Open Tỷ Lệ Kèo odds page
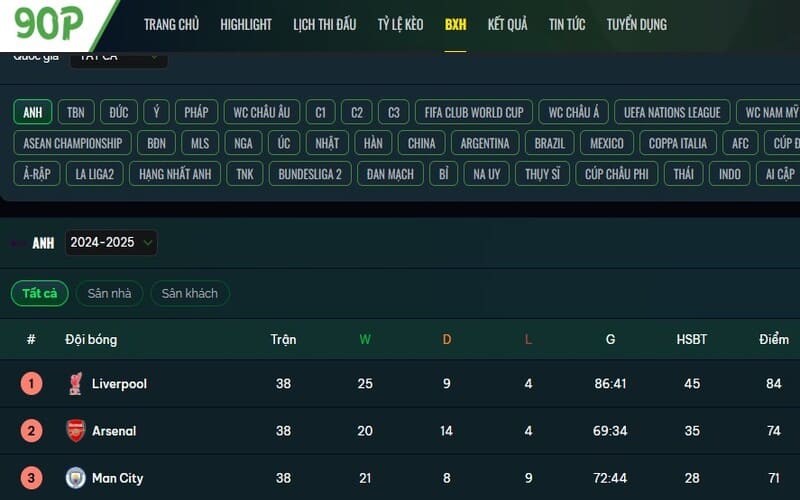 pos(401,24)
